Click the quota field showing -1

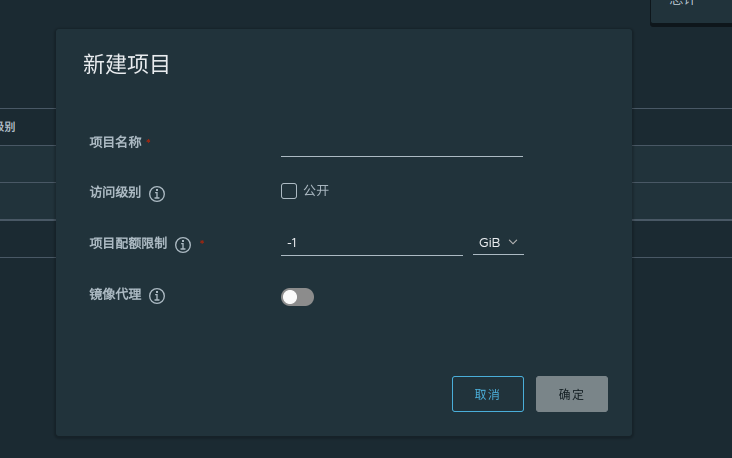371,243
